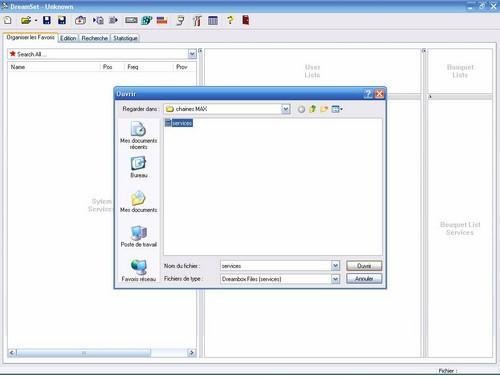Open help with the question mark icon

pyautogui.click(x=230, y=20)
